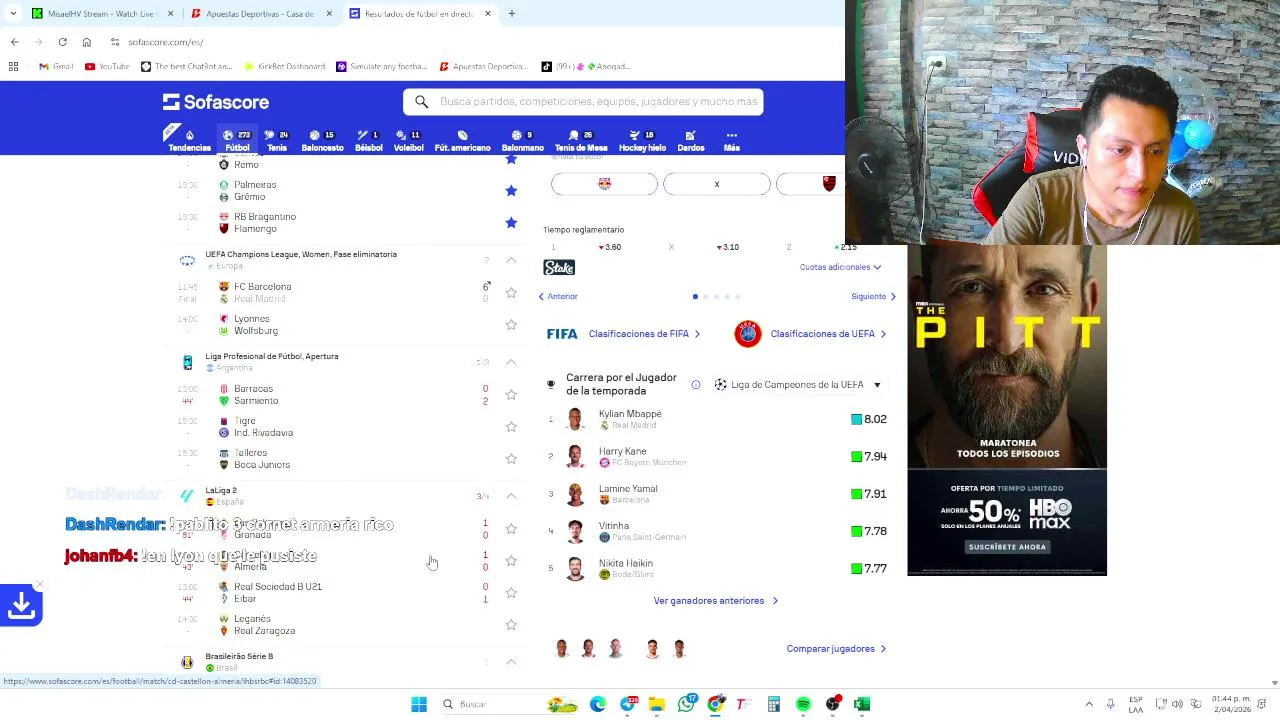Viewport: 1280px width, 720px height.
Task: Open the Gmail bookmark
Action: tap(56, 66)
